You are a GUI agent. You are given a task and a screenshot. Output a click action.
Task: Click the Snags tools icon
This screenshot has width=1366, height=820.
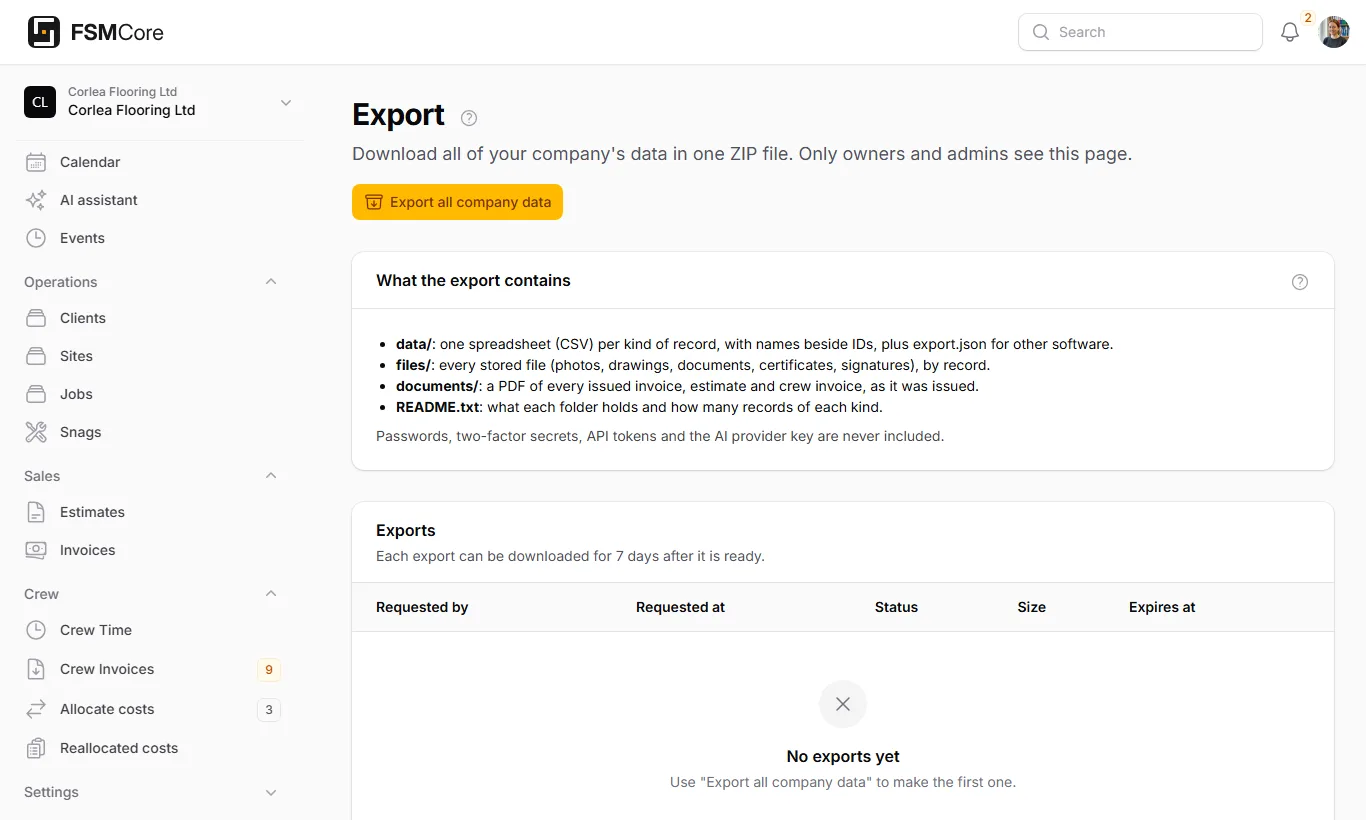(36, 432)
